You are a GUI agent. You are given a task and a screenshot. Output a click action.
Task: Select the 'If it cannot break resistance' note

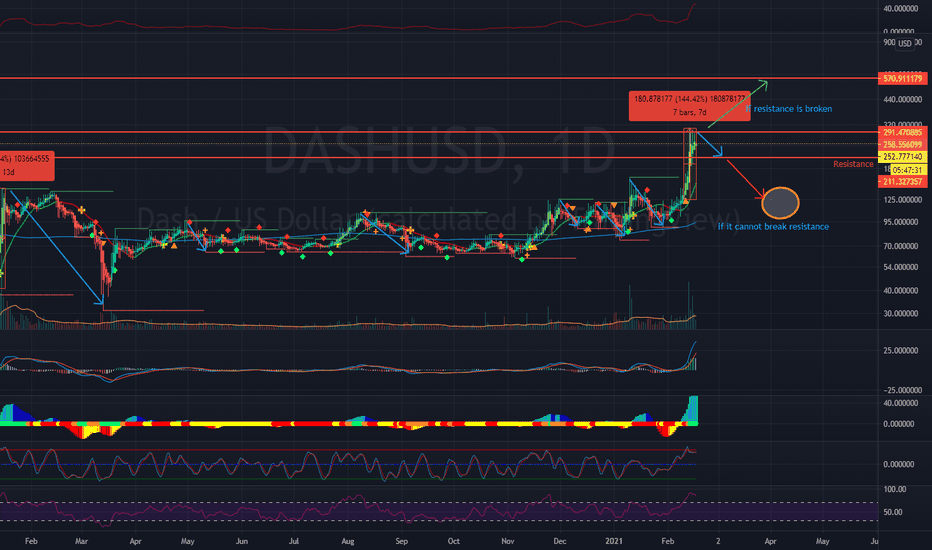pos(773,227)
